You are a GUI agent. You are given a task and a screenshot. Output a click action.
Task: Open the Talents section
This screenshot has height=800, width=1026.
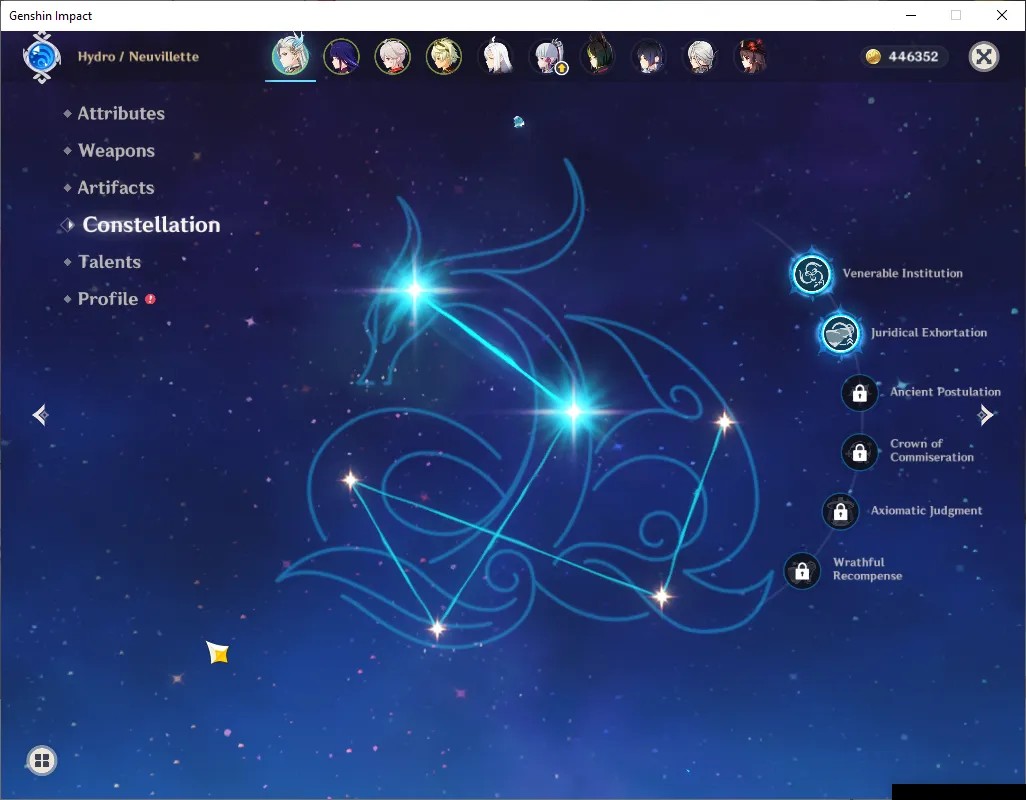coord(109,262)
